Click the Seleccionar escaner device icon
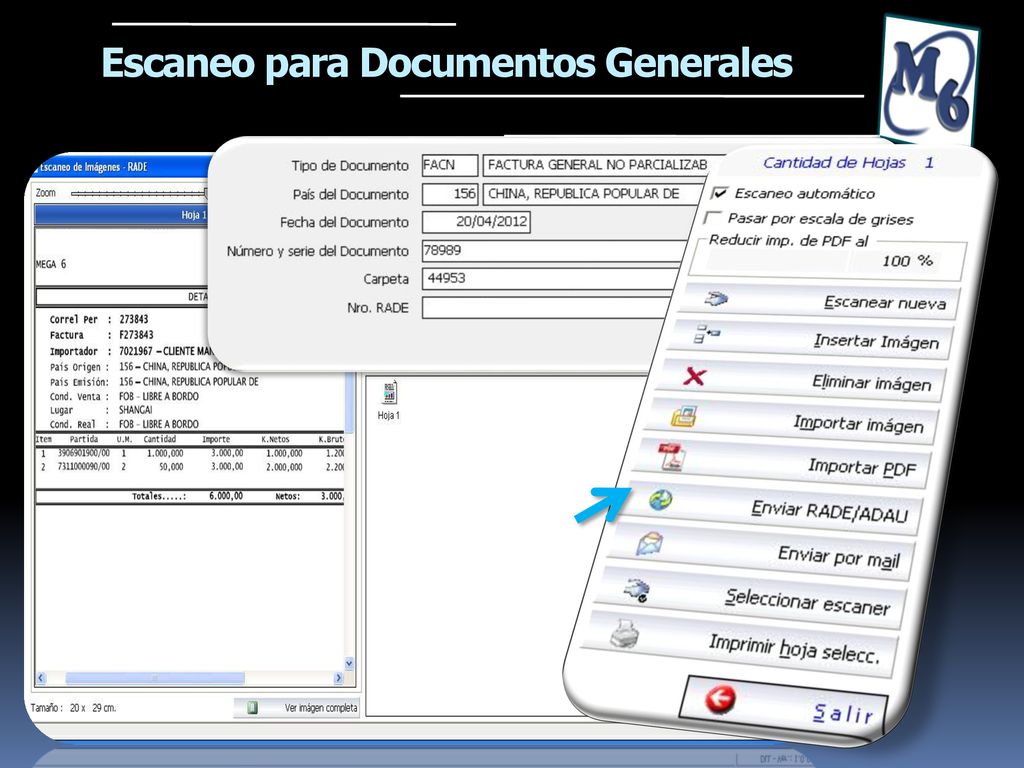The height and width of the screenshot is (768, 1024). [x=637, y=590]
